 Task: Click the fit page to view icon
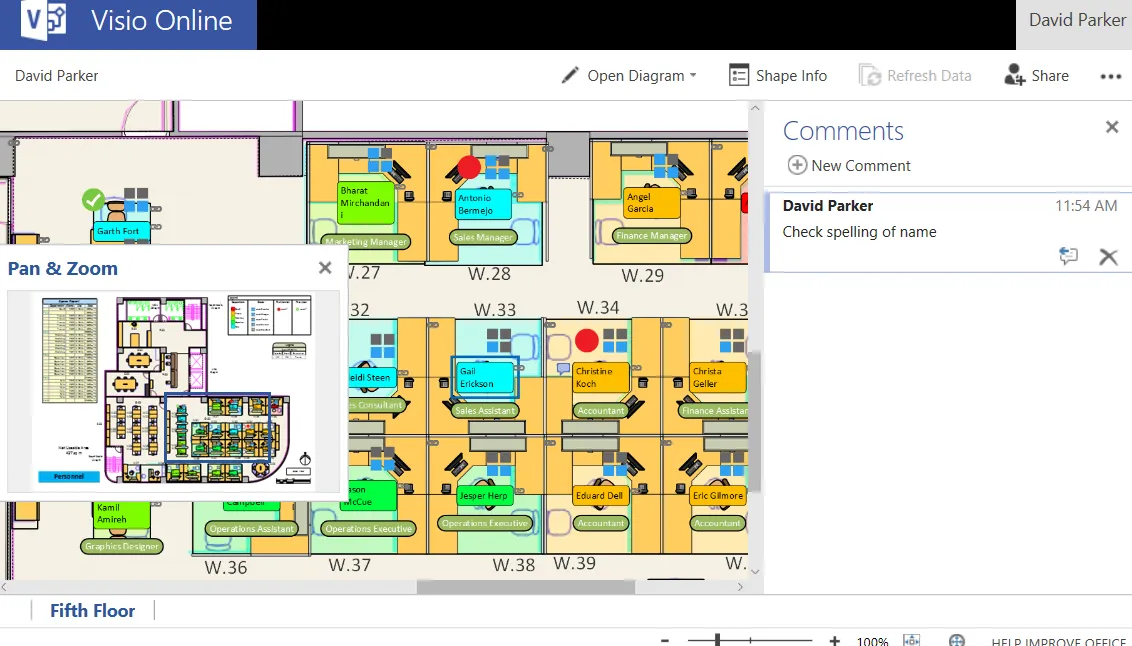[x=912, y=640]
